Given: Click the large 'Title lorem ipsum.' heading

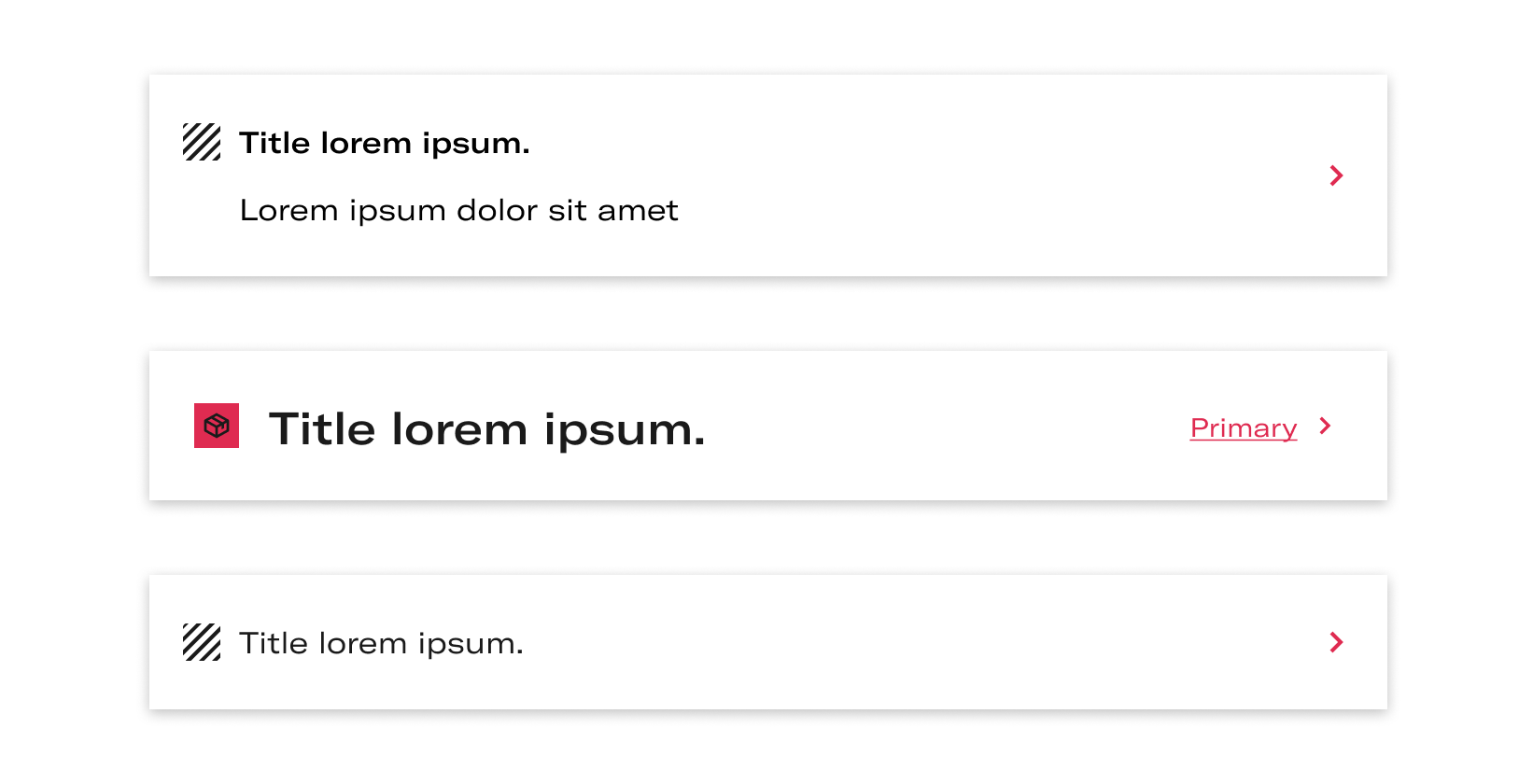Looking at the screenshot, I should click(486, 429).
